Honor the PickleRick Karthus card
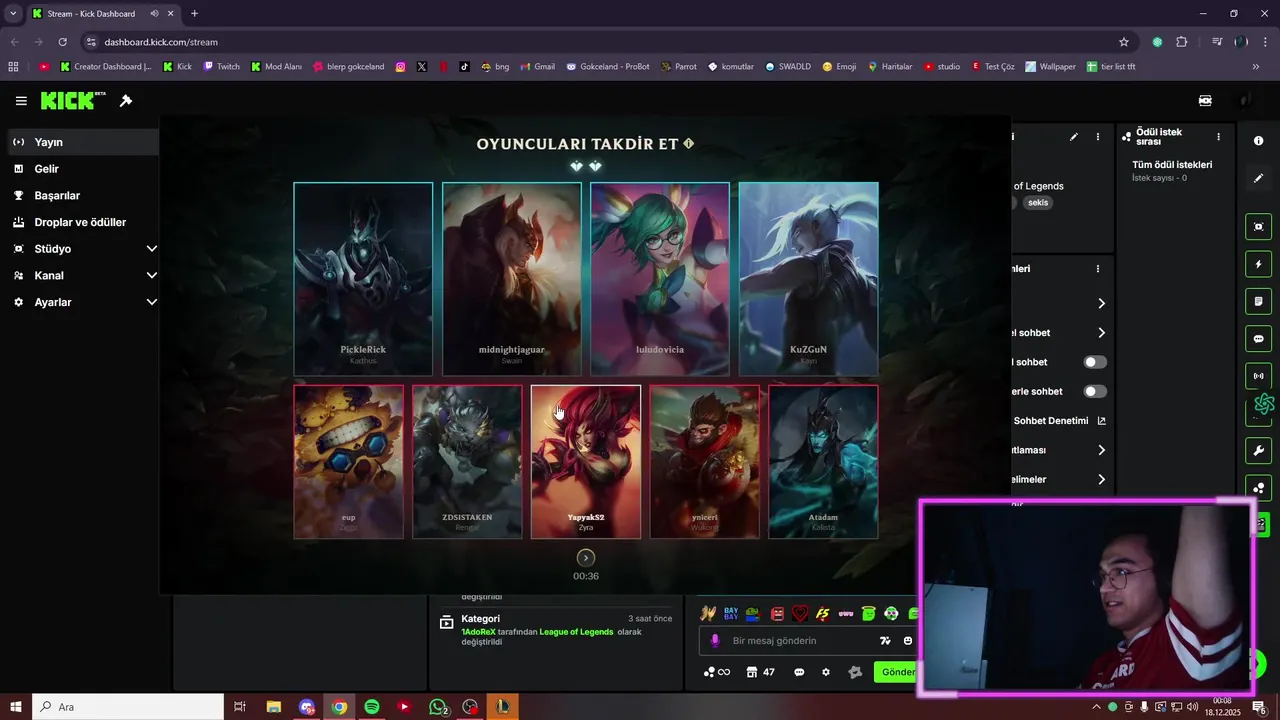Image resolution: width=1280 pixels, height=720 pixels. coord(363,279)
